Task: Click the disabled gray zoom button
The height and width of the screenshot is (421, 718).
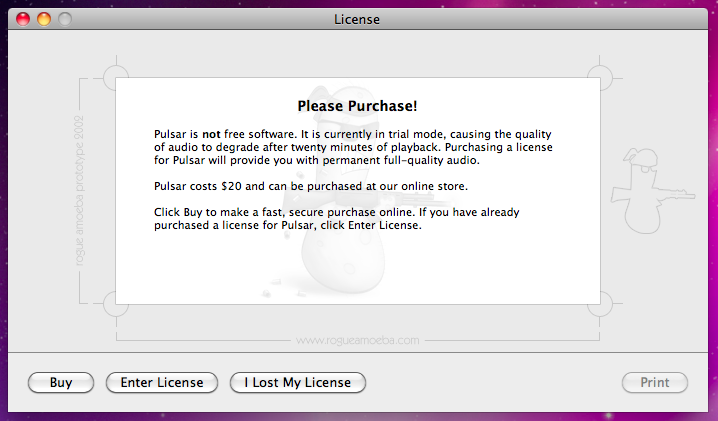Action: (x=65, y=19)
